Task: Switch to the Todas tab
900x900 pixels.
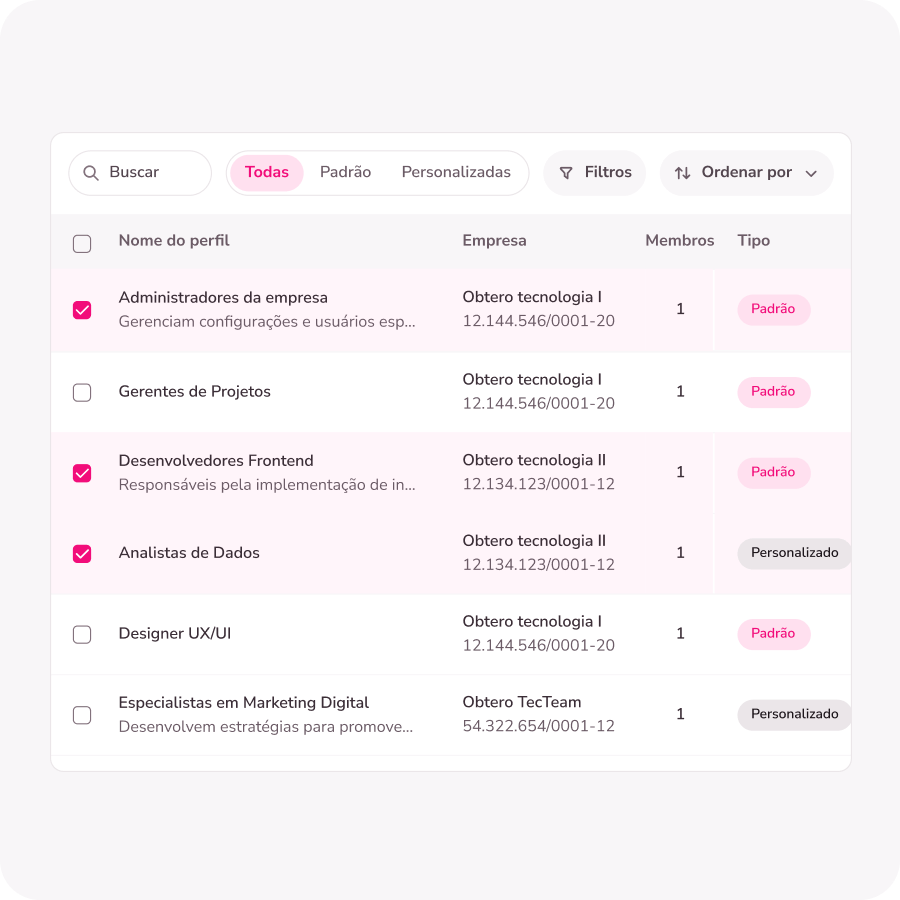Action: (x=267, y=173)
